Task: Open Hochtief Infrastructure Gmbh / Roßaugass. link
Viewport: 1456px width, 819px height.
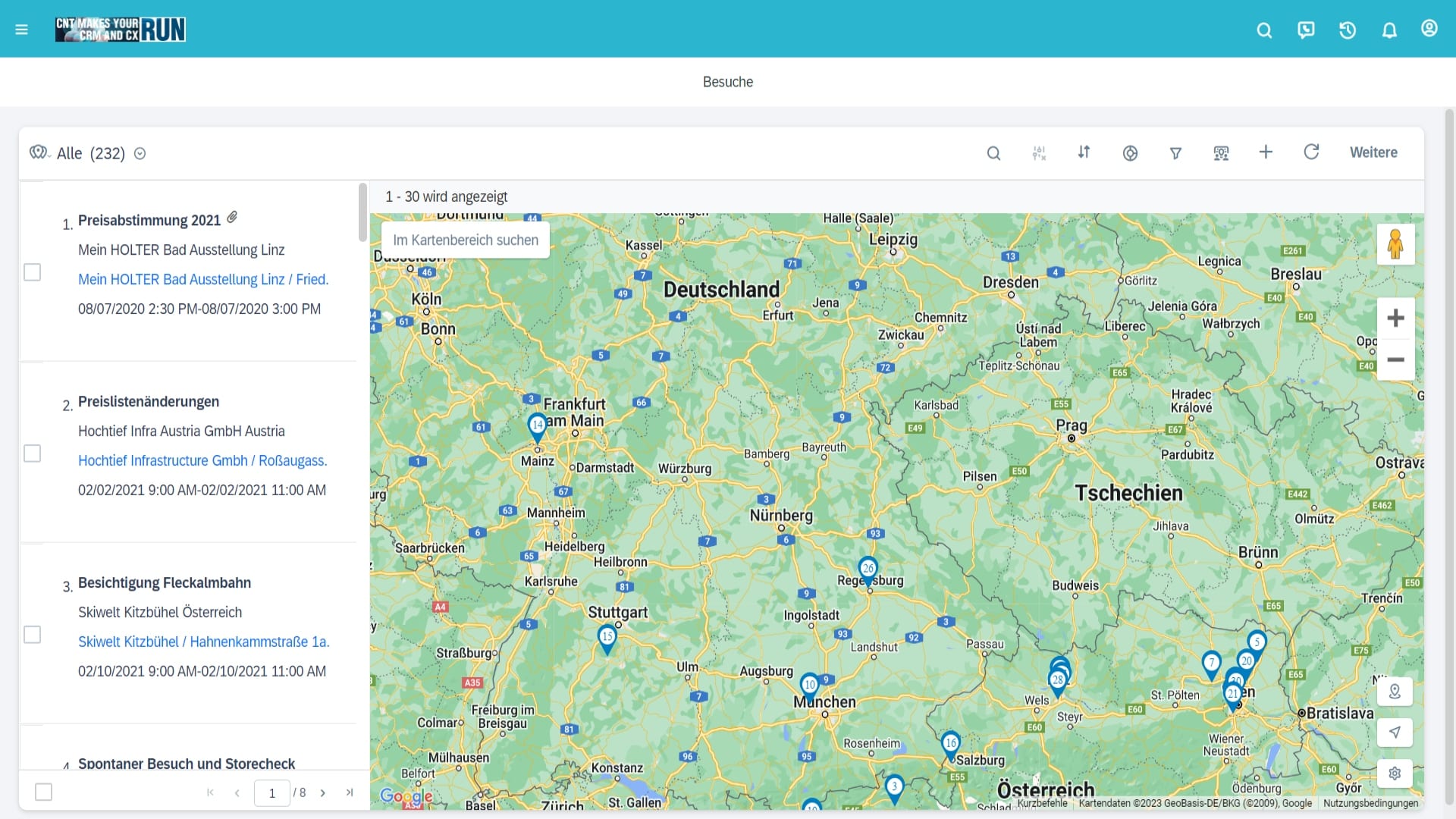Action: [x=202, y=461]
